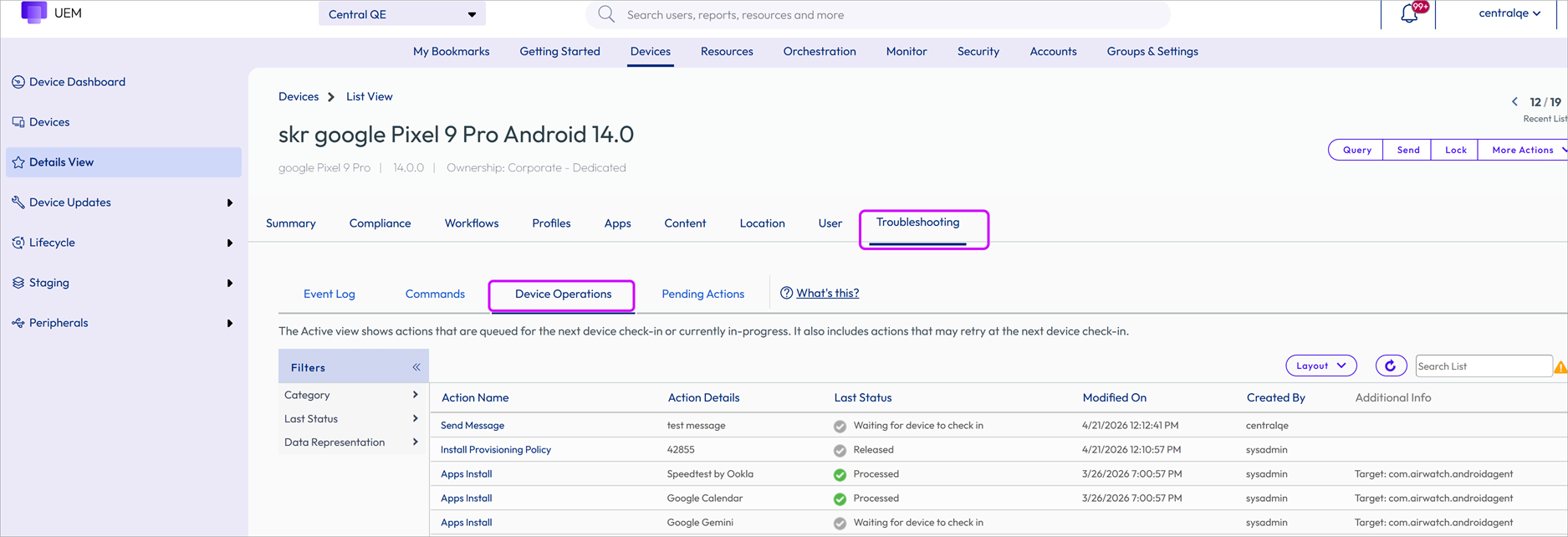Expand the Peripherals submenu arrow
1568x537 pixels.
pos(230,323)
